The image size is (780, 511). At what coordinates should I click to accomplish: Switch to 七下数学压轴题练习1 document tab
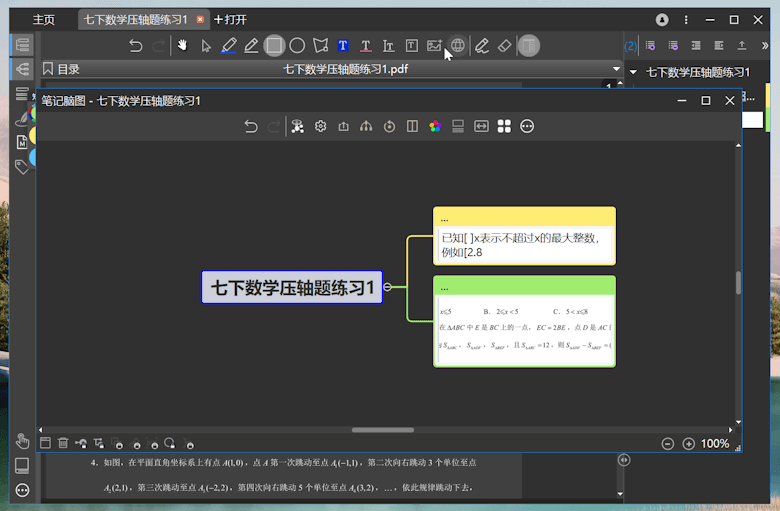[135, 20]
